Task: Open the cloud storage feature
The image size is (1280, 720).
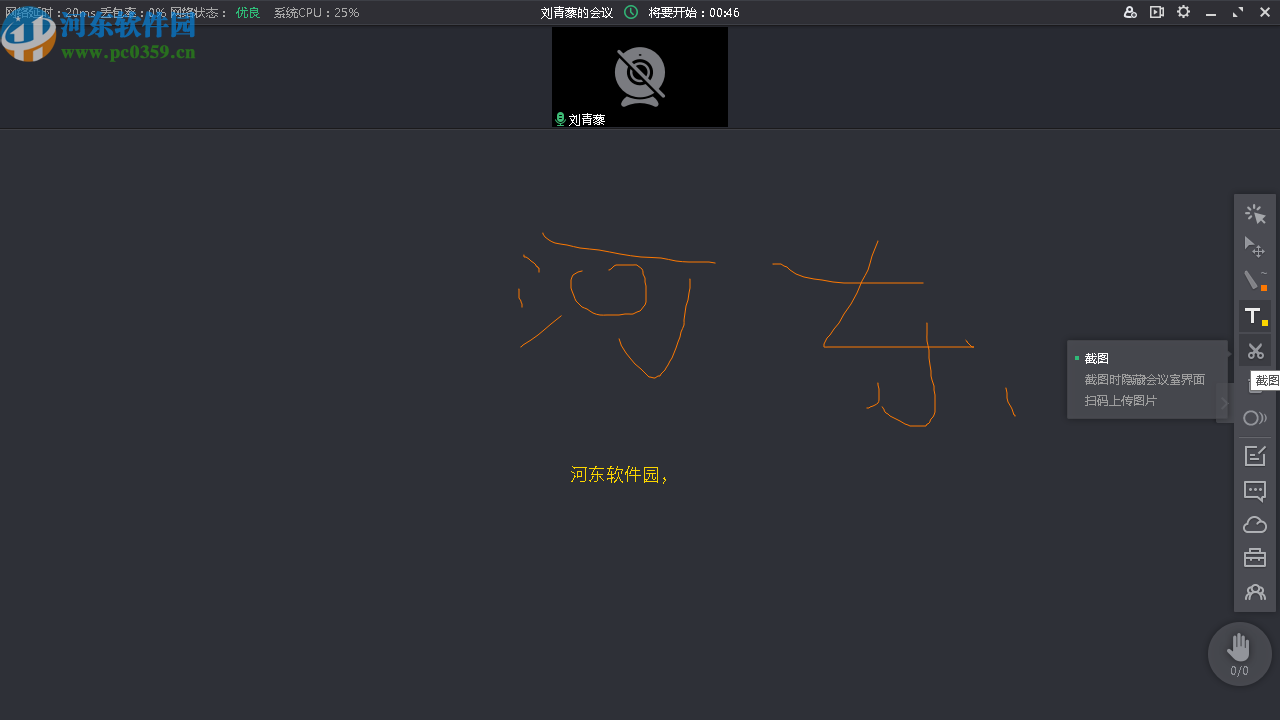Action: pyautogui.click(x=1255, y=524)
